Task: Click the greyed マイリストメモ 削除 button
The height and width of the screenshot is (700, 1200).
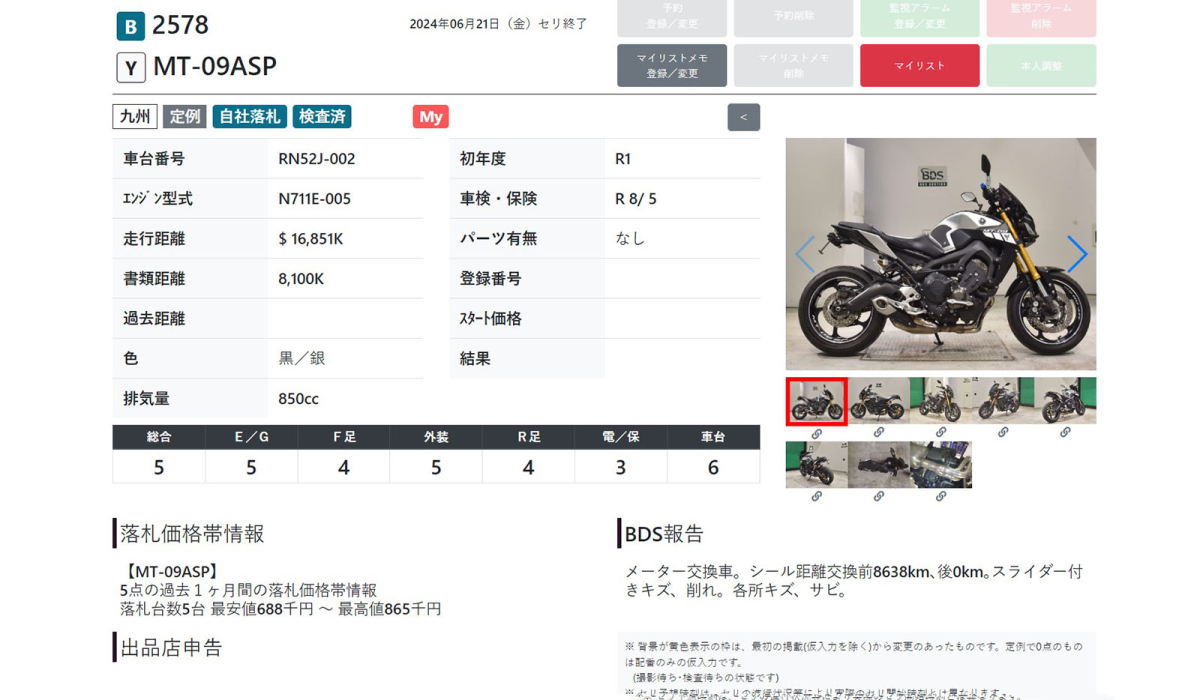Action: pos(793,65)
